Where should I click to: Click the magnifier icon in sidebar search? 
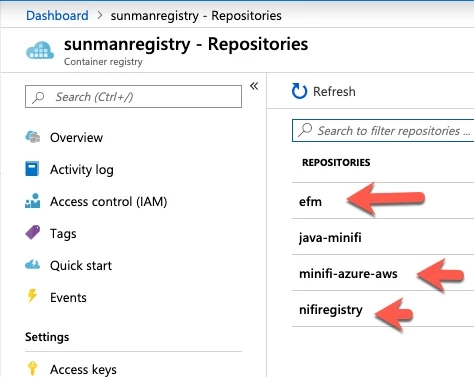38,97
